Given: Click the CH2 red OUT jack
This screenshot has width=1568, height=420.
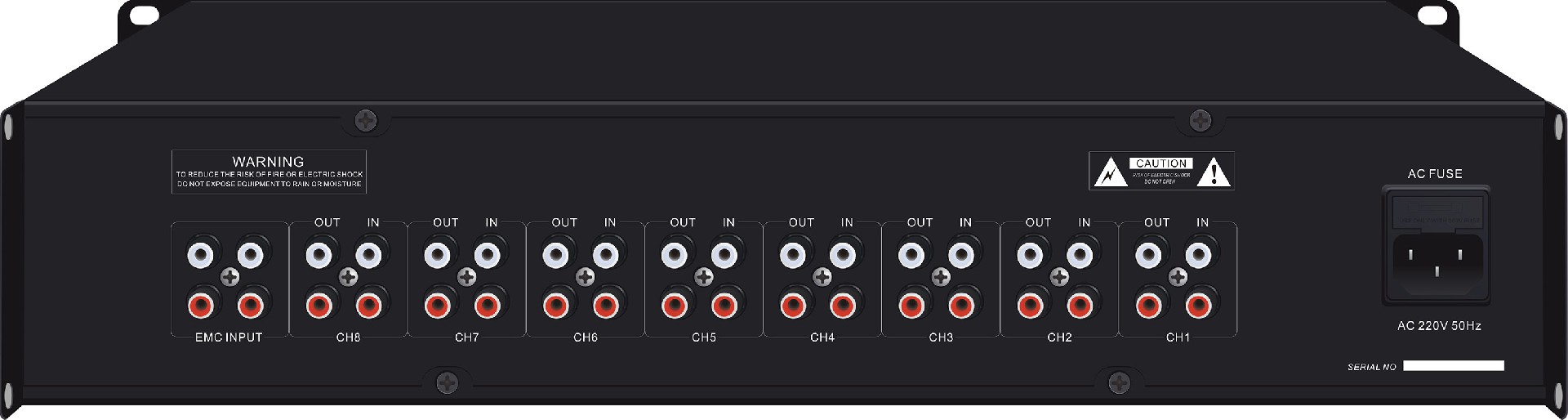Looking at the screenshot, I should point(1030,306).
